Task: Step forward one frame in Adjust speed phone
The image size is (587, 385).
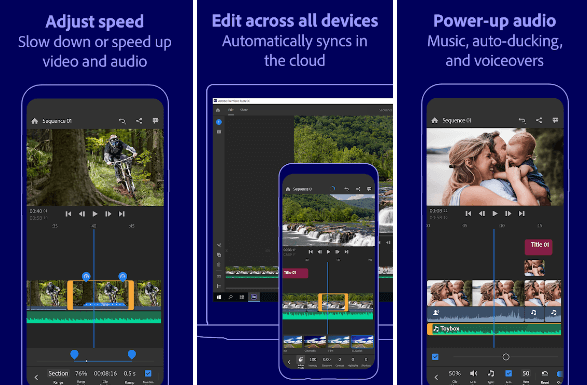Action: coord(108,214)
